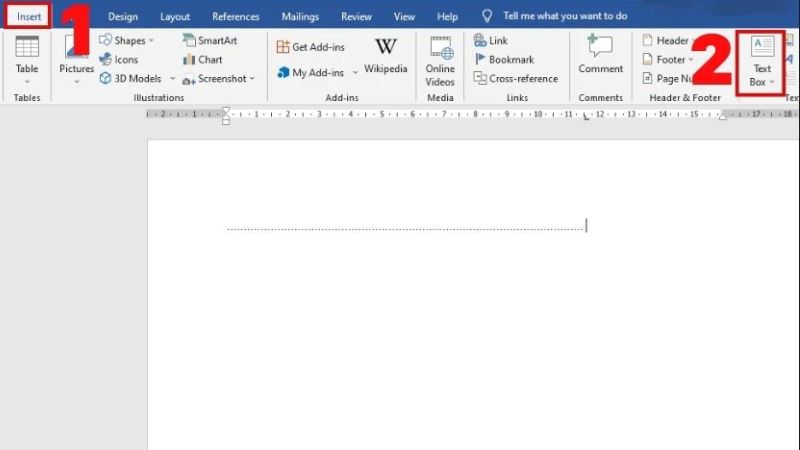Screen dimensions: 800x450
Task: Expand the Shapes dropdown
Action: (x=128, y=40)
